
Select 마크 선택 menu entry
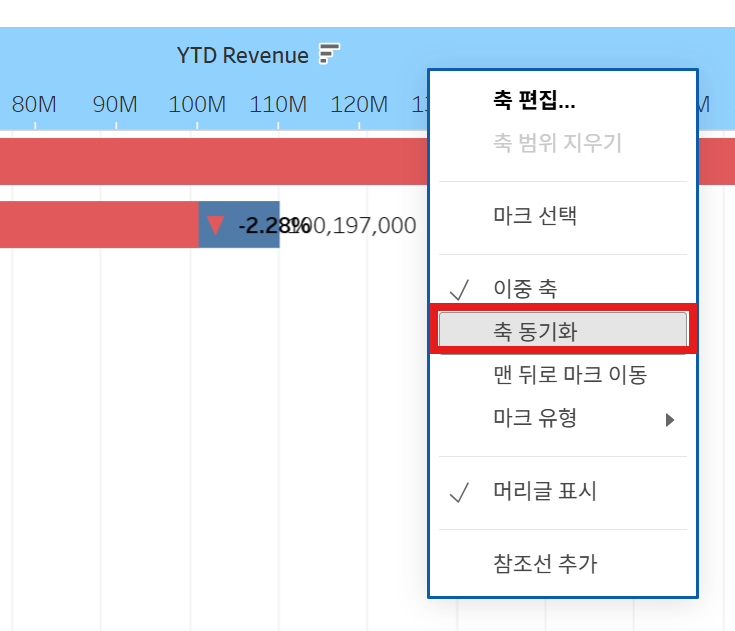click(x=535, y=216)
